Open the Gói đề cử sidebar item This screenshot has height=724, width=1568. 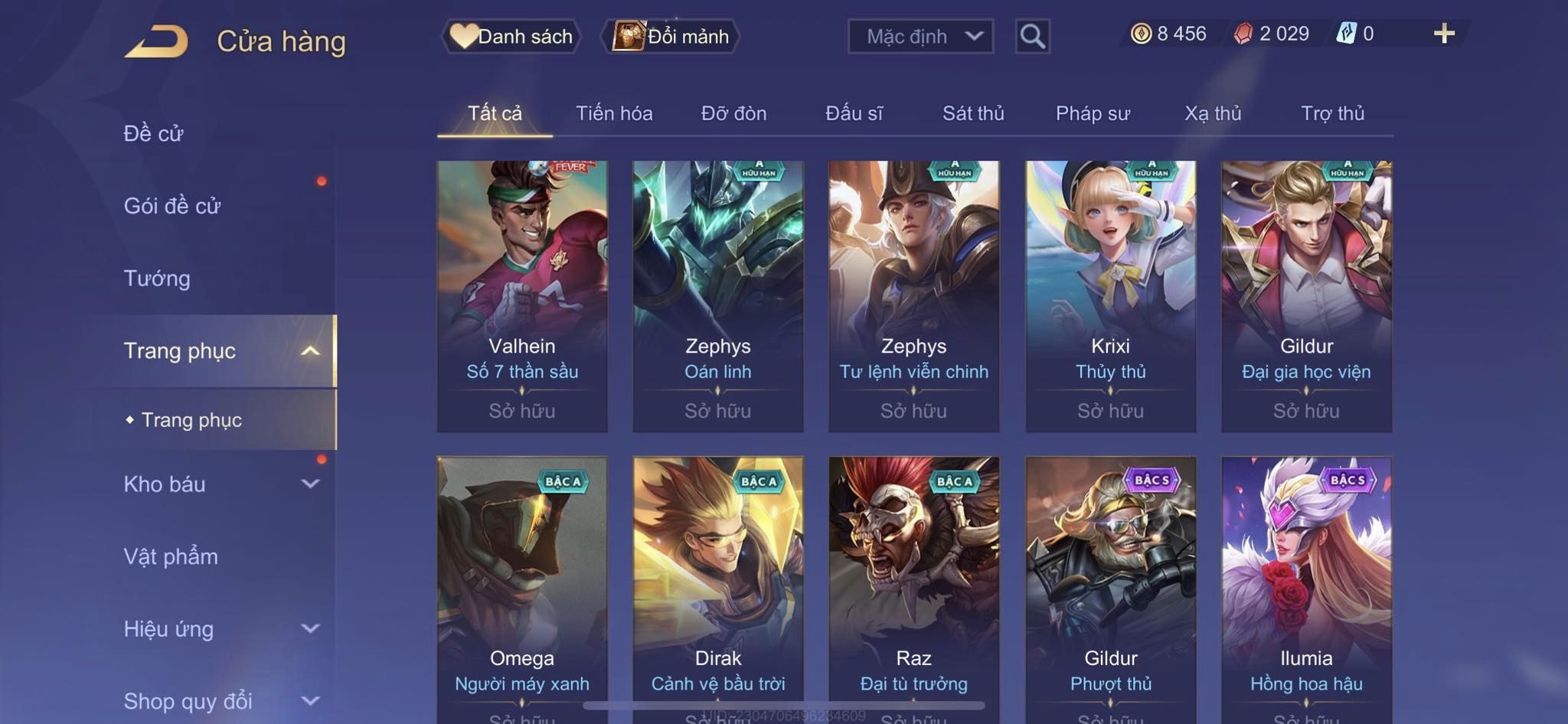click(x=172, y=205)
